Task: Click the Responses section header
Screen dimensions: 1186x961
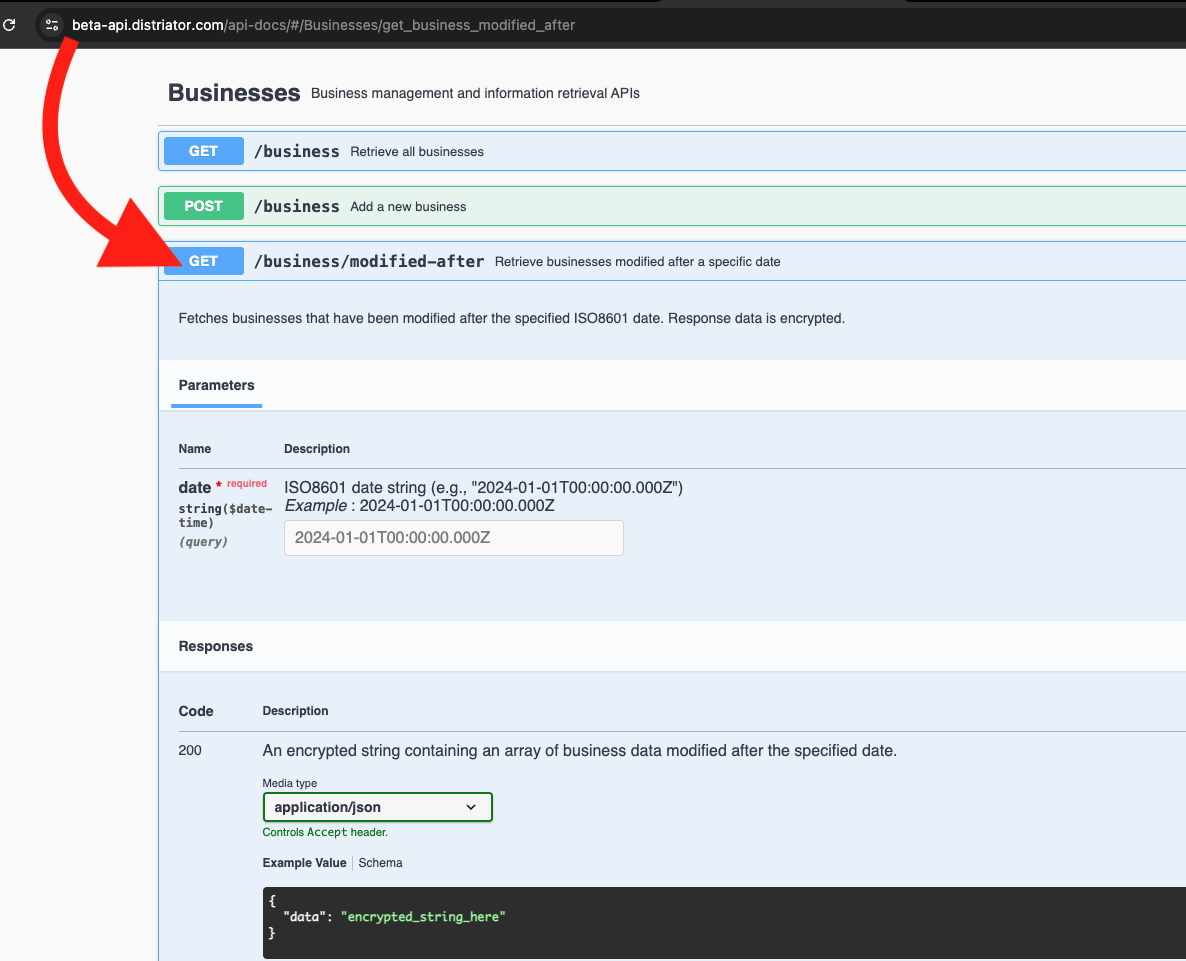Action: pyautogui.click(x=216, y=646)
